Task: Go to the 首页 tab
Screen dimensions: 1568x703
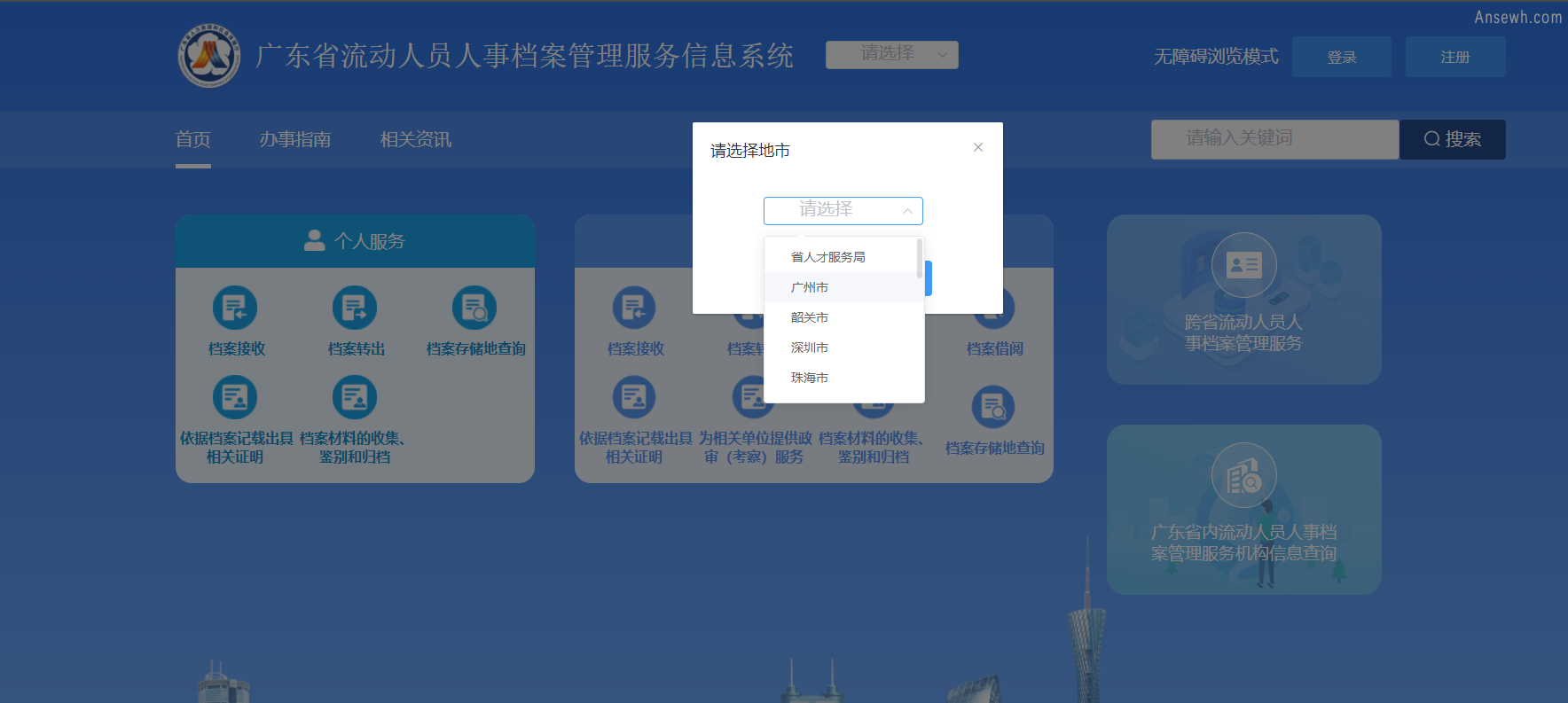Action: (x=193, y=139)
